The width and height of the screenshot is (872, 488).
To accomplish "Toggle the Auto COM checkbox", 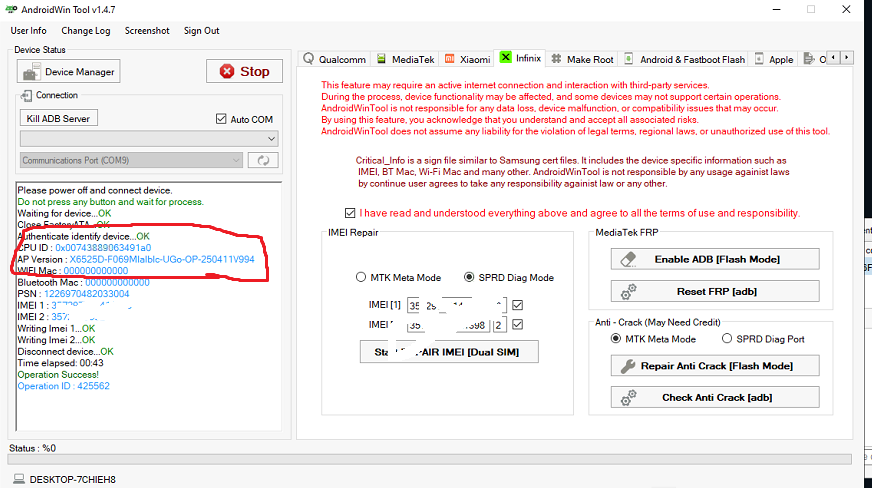I will click(x=221, y=119).
